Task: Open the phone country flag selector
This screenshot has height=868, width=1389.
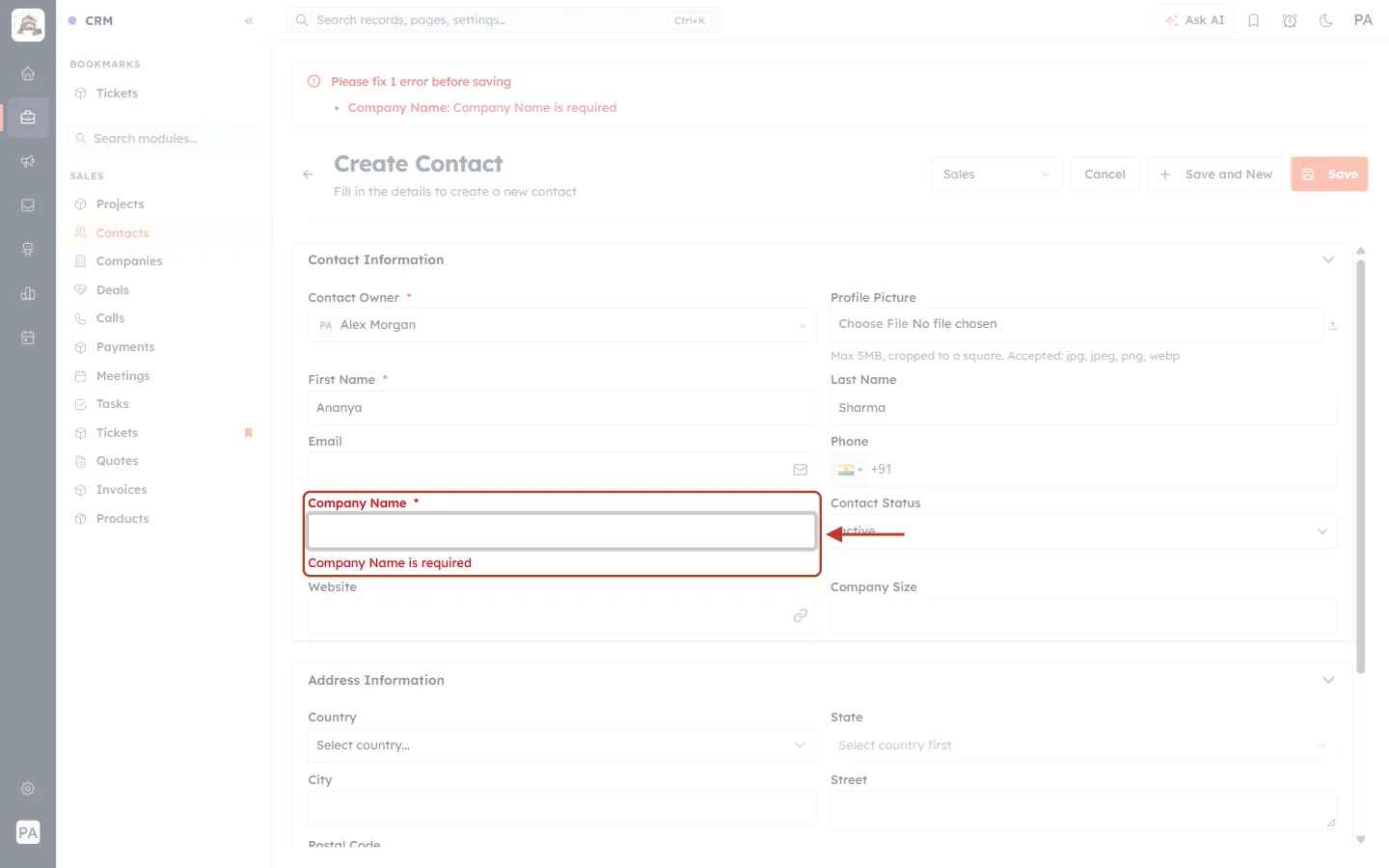Action: [x=850, y=470]
